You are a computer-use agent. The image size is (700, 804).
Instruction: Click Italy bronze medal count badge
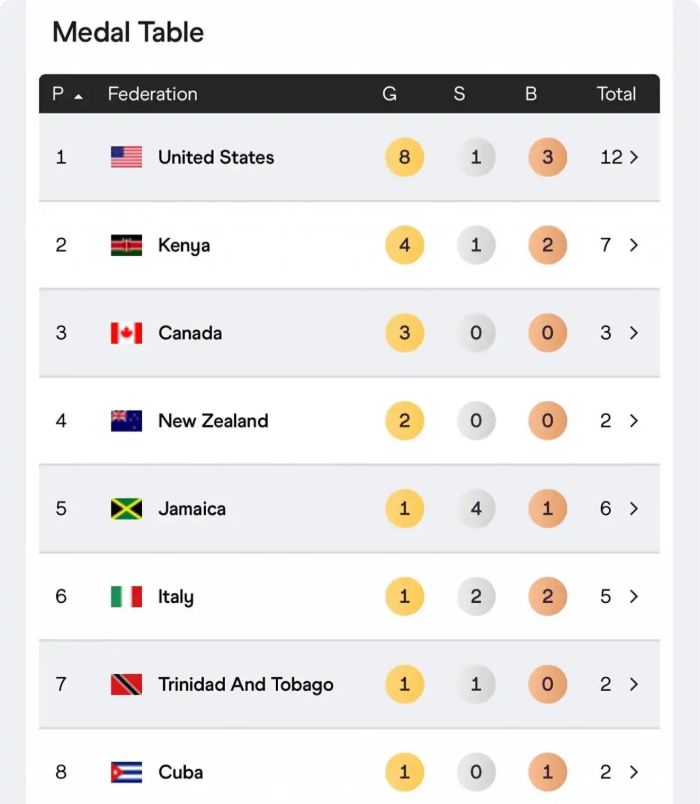point(547,597)
